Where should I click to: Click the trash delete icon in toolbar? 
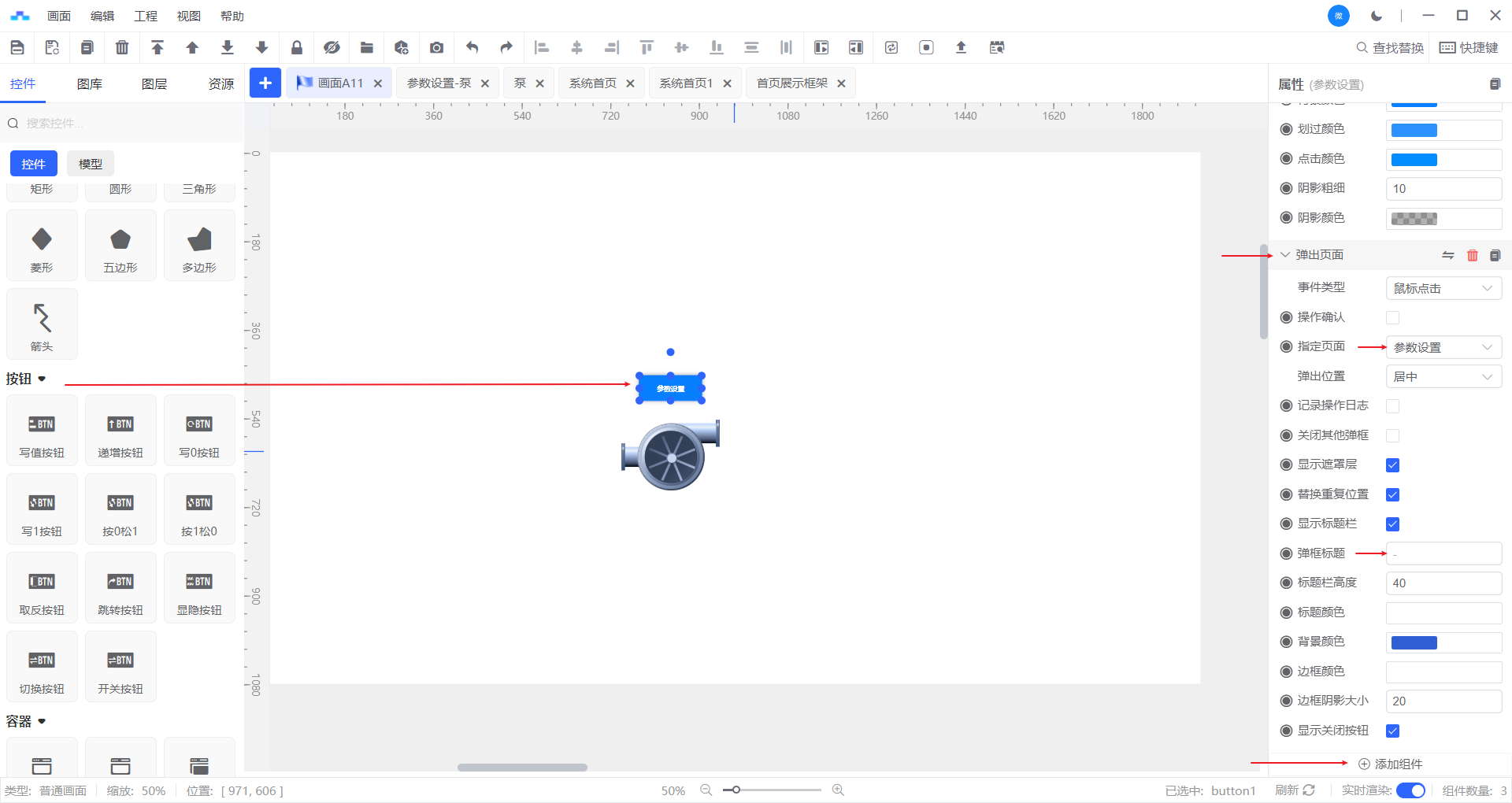tap(122, 48)
